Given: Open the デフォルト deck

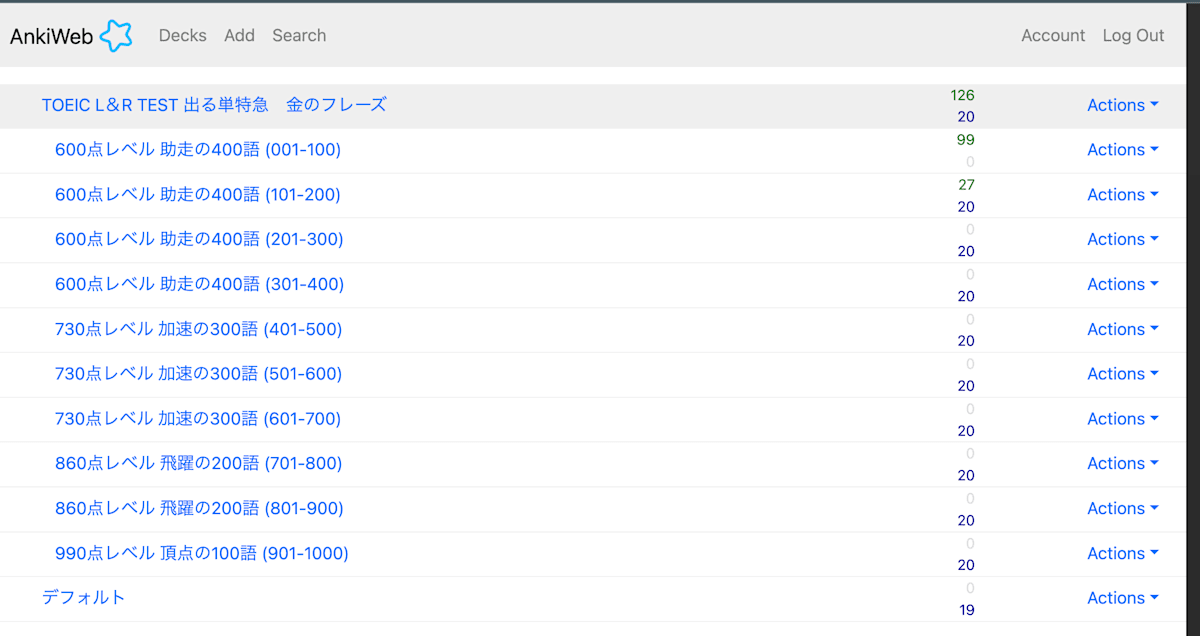Looking at the screenshot, I should 84,598.
